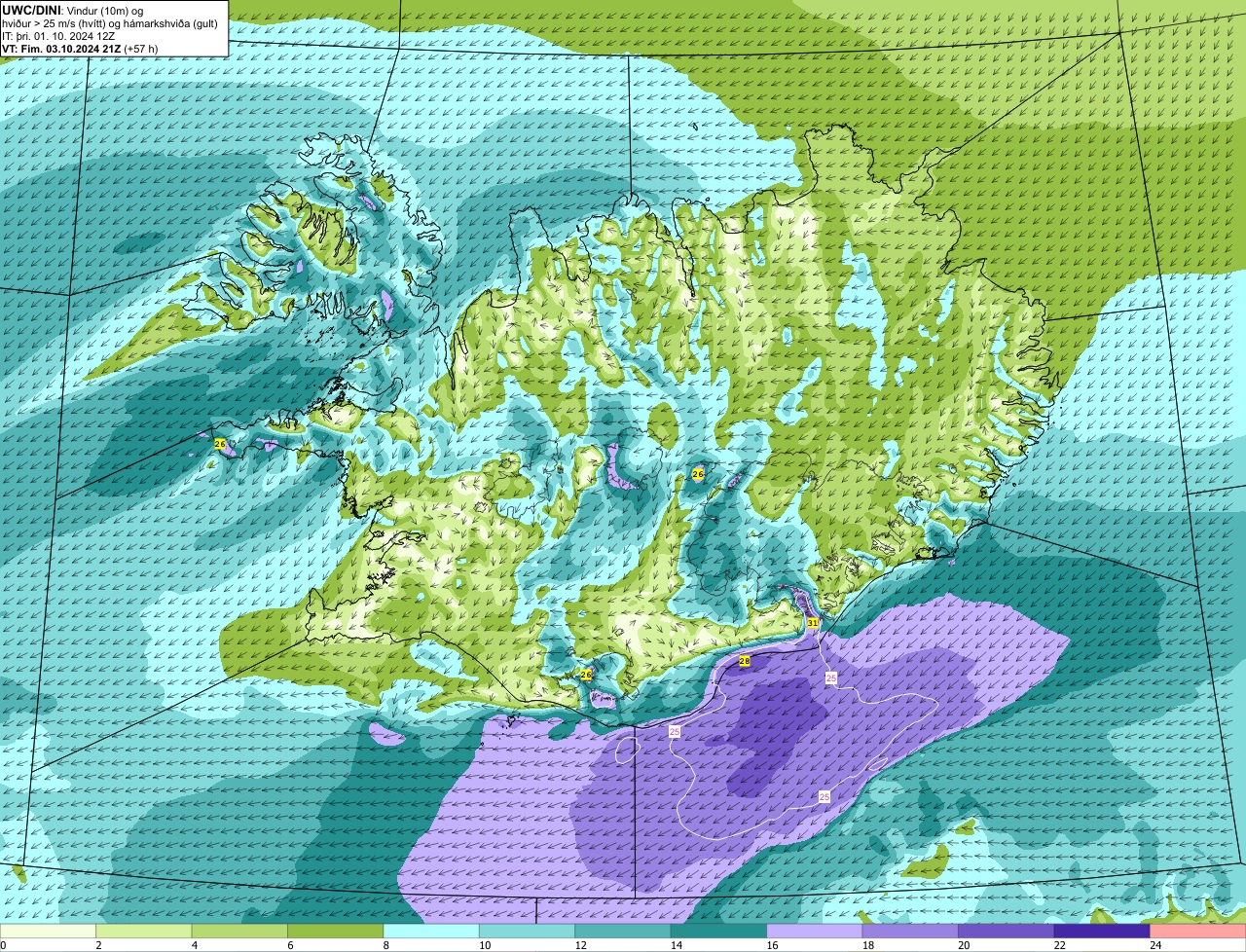
Task: Pick the 12–14 m/s teal legend swatch
Action: click(623, 932)
